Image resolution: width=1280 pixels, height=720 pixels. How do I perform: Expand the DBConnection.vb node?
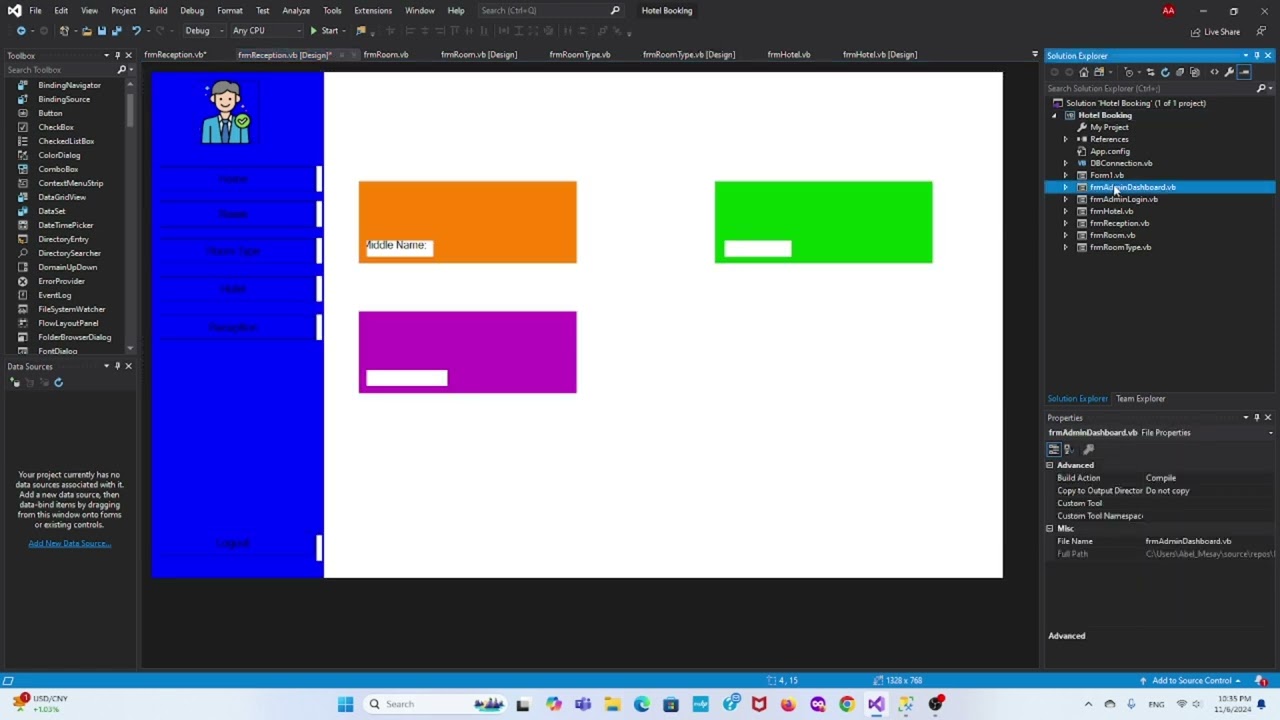[1065, 163]
